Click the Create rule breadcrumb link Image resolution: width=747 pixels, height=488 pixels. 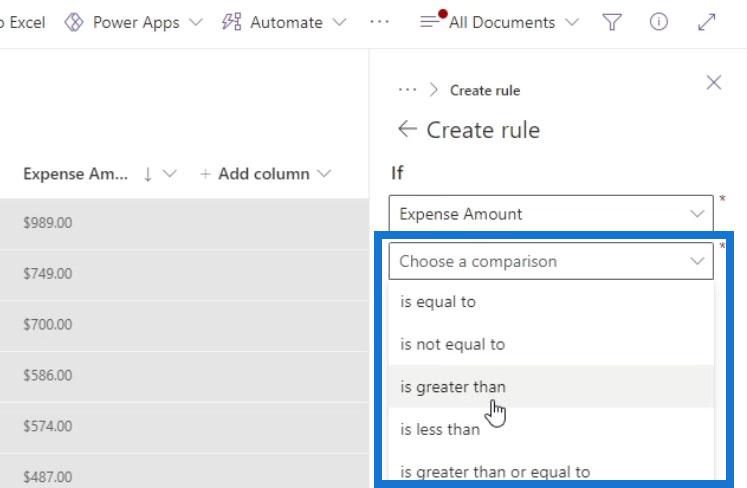(x=485, y=90)
